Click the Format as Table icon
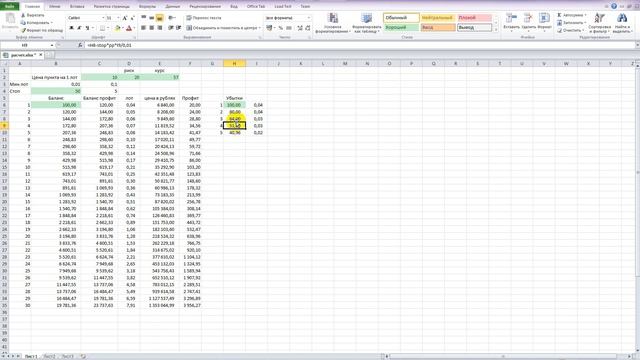The width and height of the screenshot is (640, 360). pyautogui.click(x=367, y=18)
